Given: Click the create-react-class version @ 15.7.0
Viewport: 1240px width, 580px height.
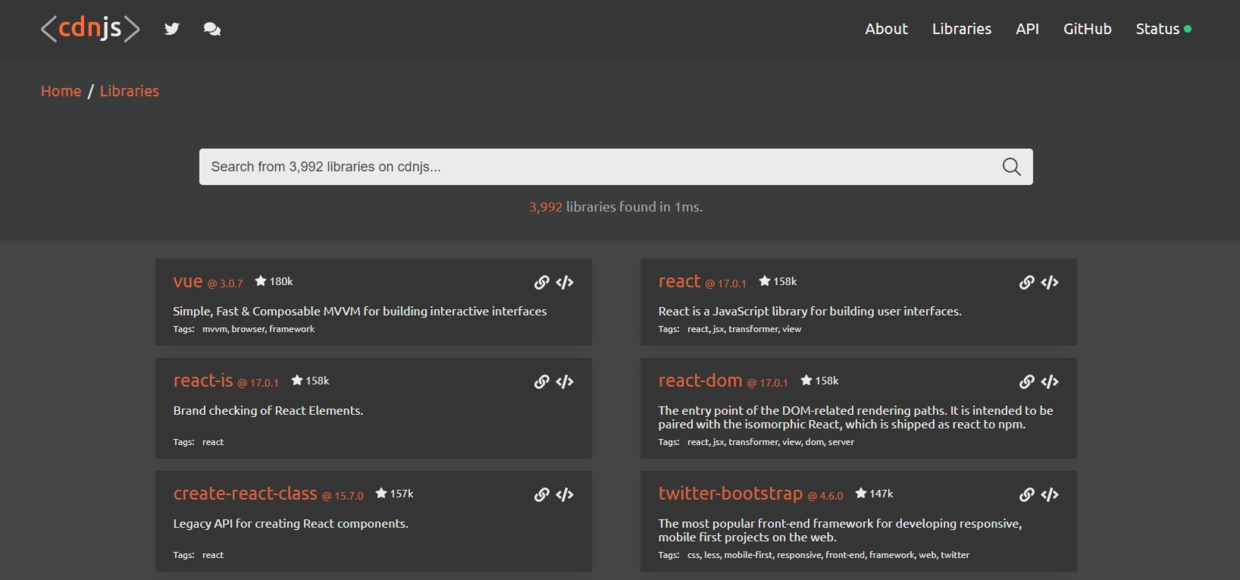Looking at the screenshot, I should [x=342, y=496].
